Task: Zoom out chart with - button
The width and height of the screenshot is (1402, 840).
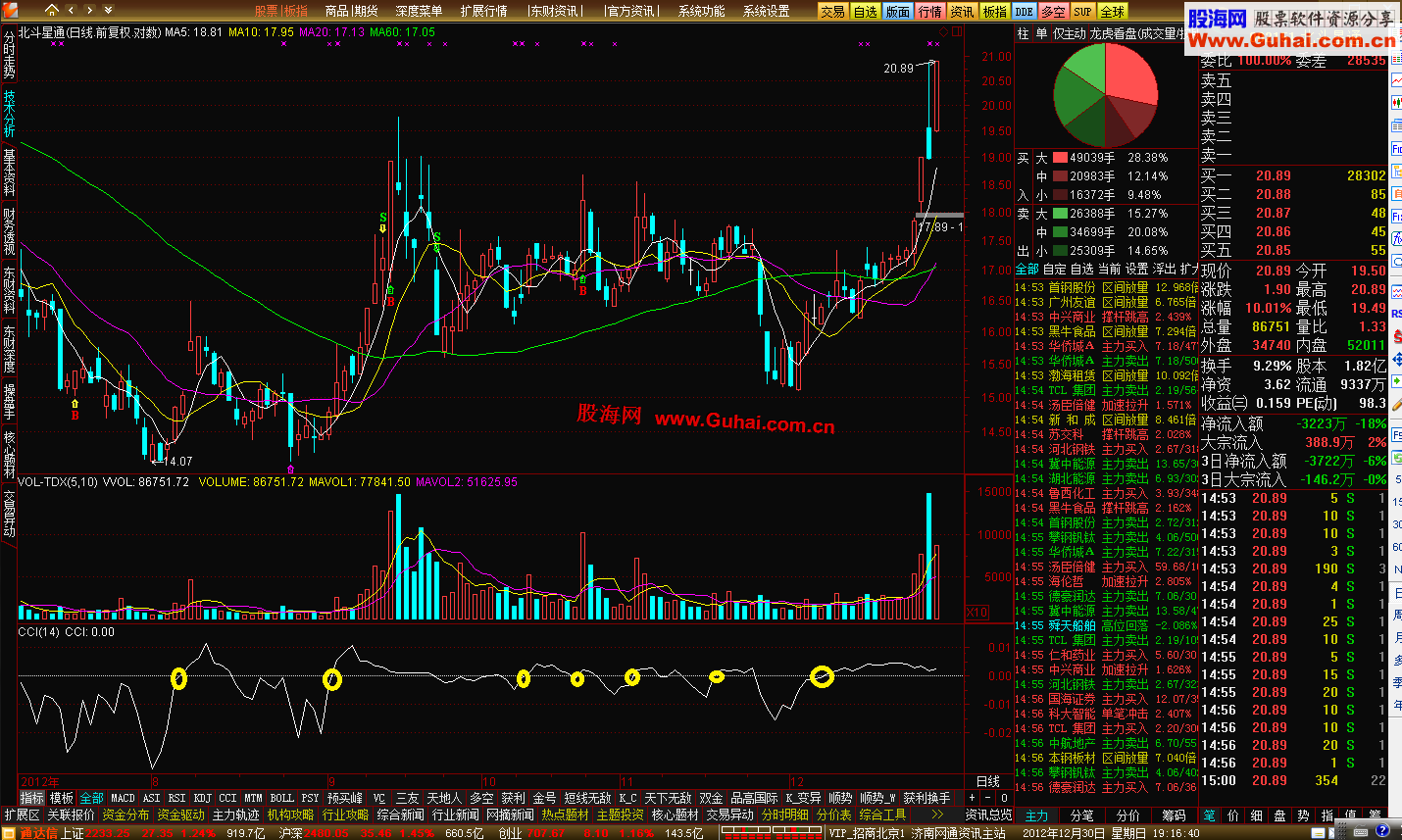Action: [x=988, y=798]
